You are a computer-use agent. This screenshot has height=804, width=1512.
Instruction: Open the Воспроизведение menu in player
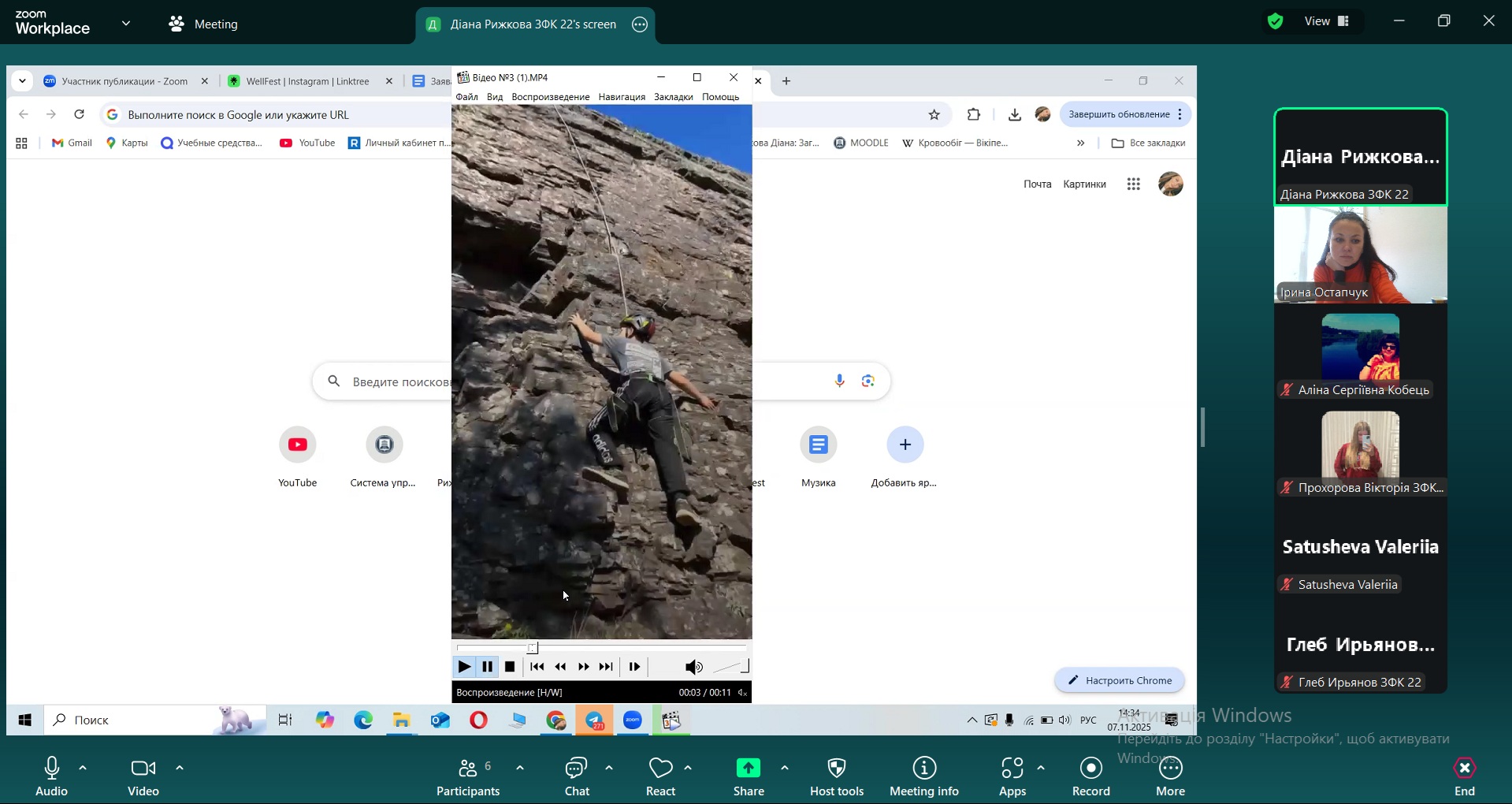pyautogui.click(x=550, y=97)
